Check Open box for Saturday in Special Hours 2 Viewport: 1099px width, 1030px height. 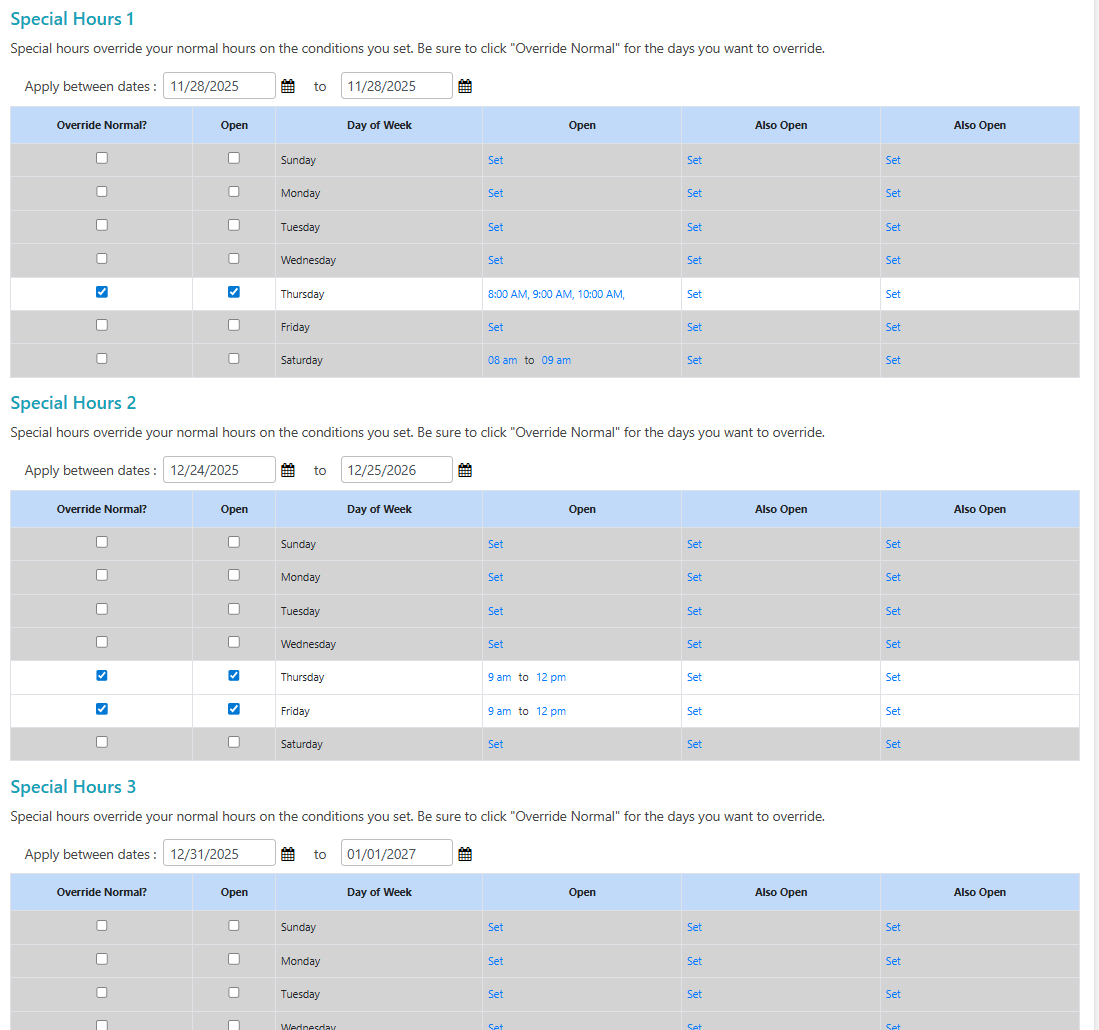click(x=234, y=742)
